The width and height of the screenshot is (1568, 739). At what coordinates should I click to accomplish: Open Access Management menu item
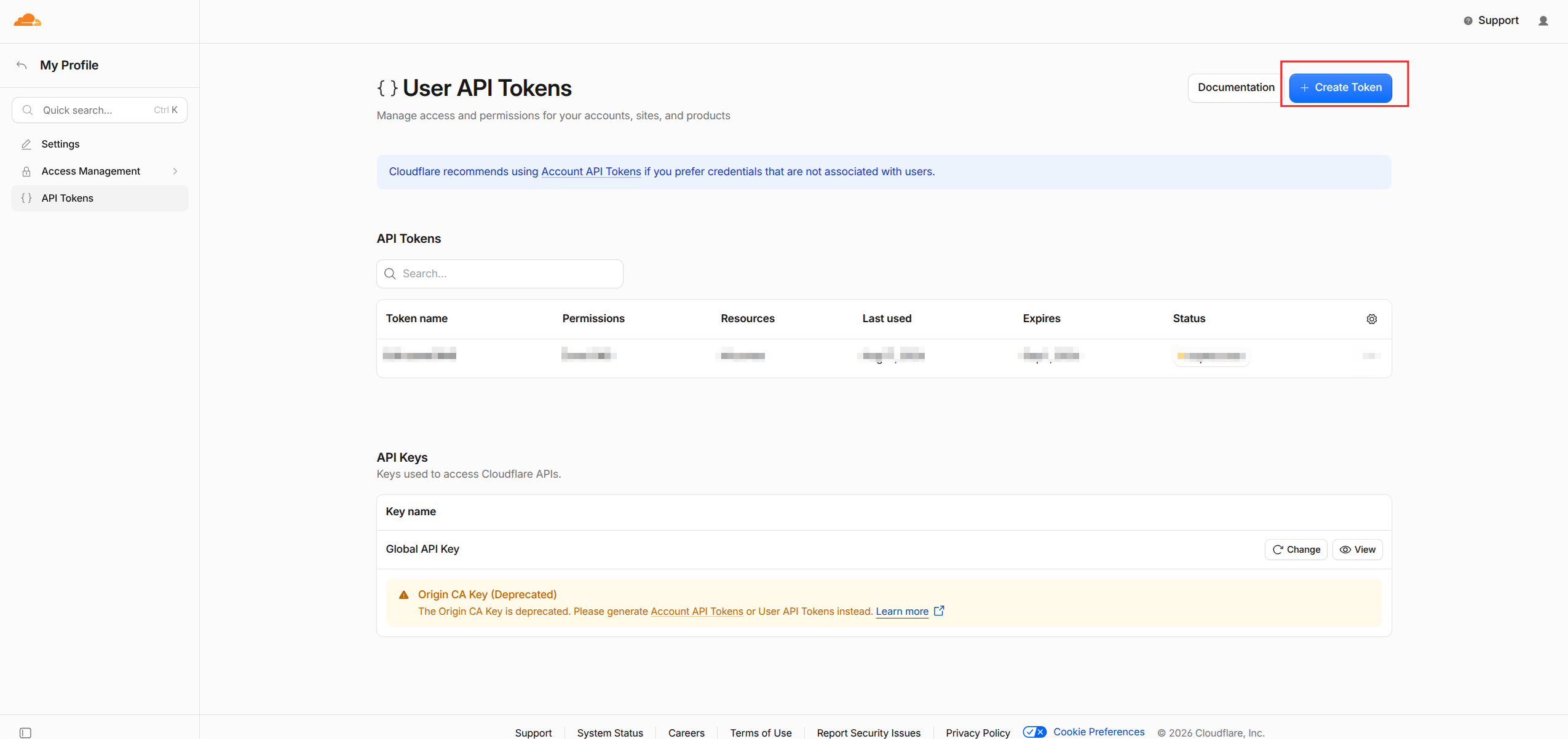coord(100,172)
